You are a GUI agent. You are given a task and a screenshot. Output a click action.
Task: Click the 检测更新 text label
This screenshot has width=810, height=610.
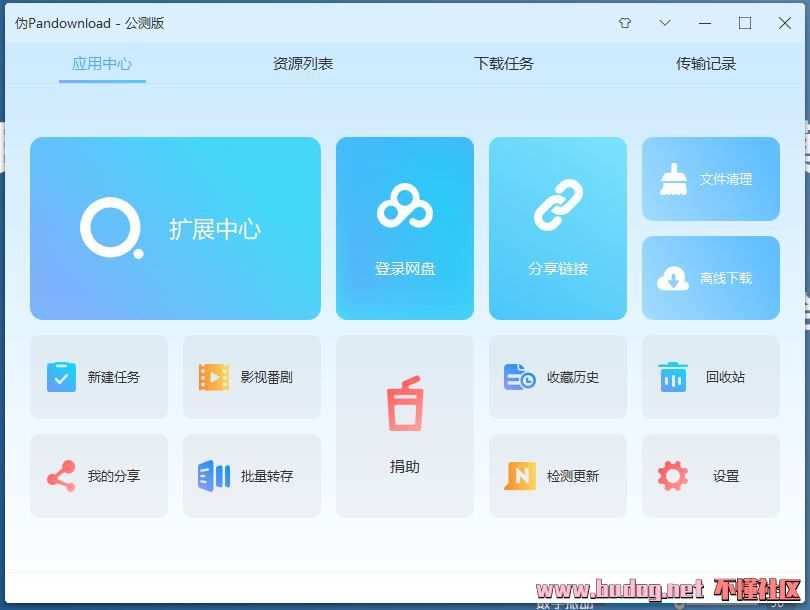point(573,476)
